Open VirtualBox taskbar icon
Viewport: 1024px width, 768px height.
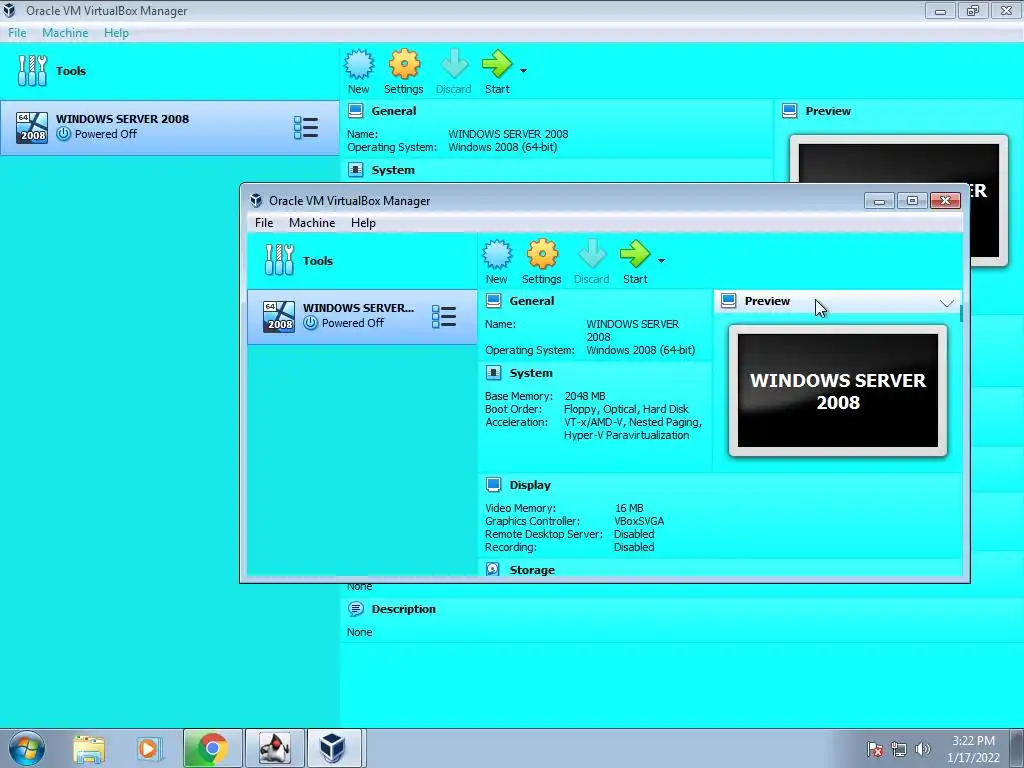[333, 748]
